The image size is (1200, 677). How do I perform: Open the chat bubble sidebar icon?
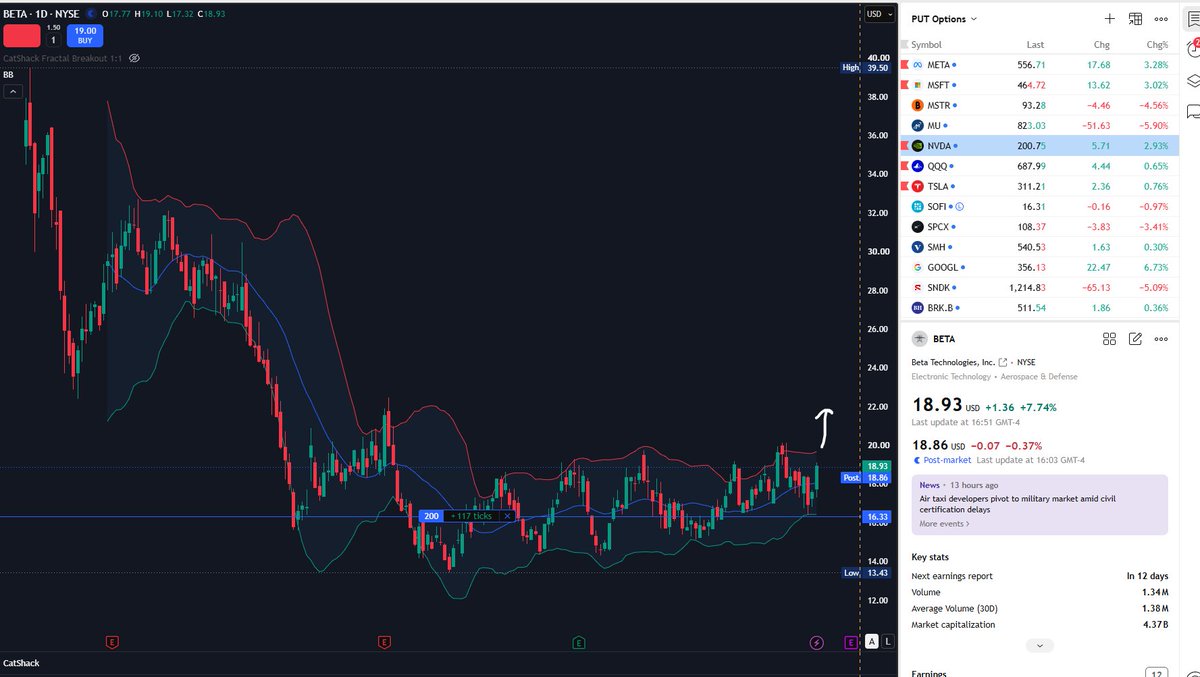(1192, 112)
